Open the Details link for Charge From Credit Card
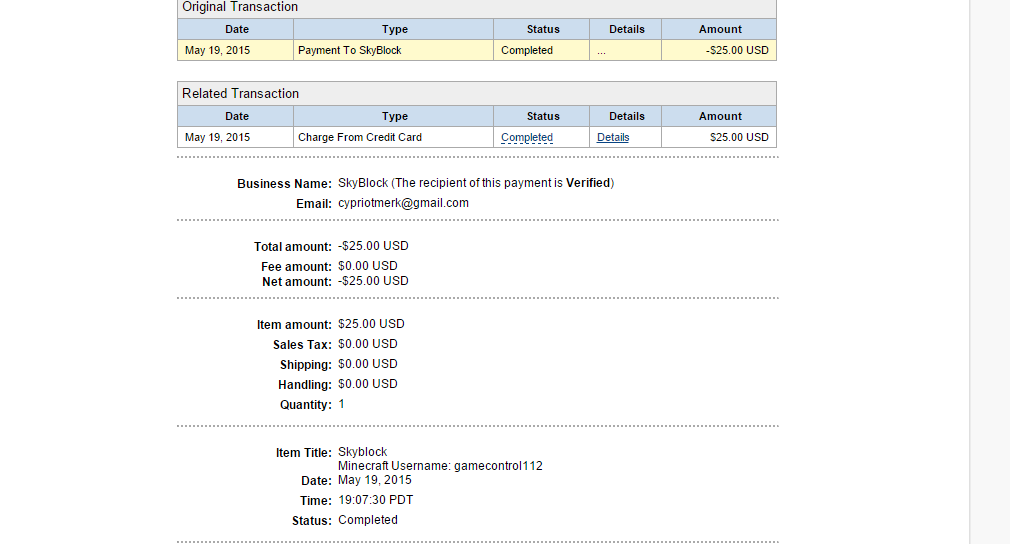 click(x=613, y=137)
